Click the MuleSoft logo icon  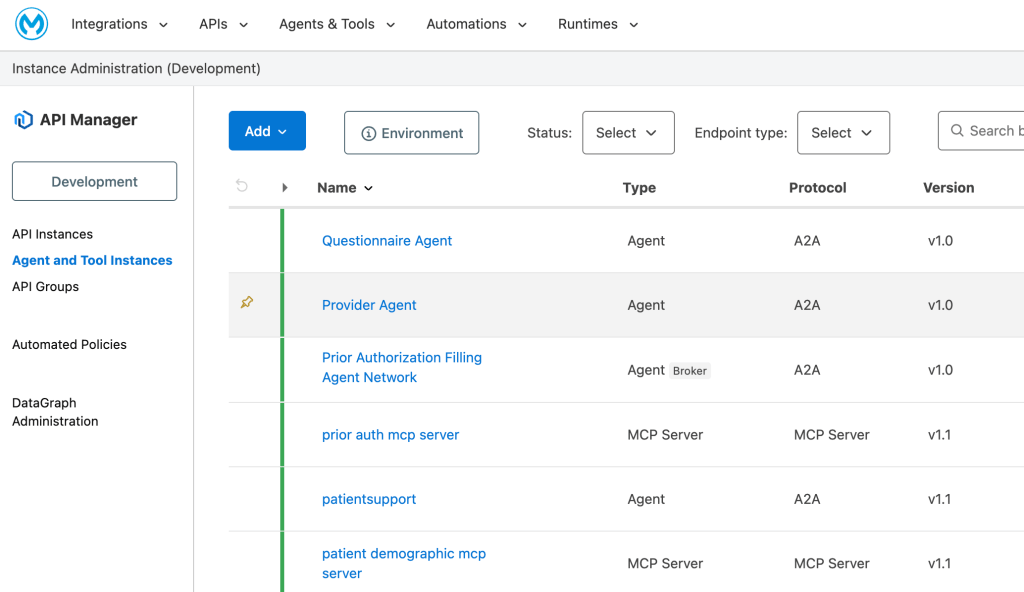point(31,24)
